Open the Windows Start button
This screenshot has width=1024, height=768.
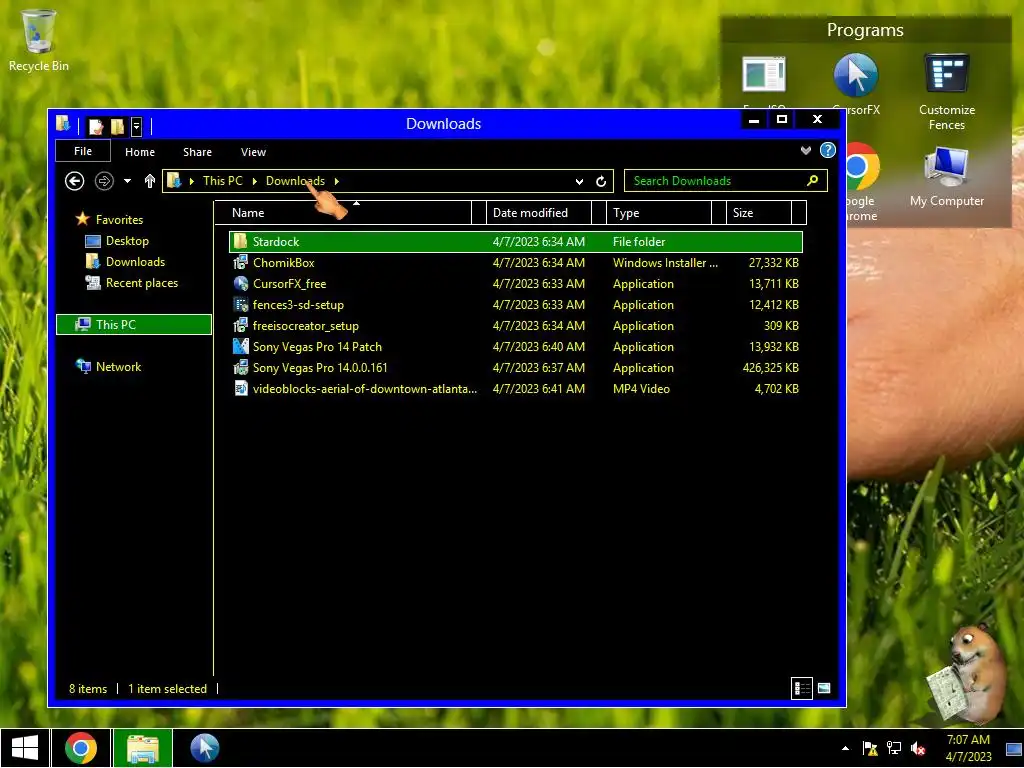[x=25, y=748]
